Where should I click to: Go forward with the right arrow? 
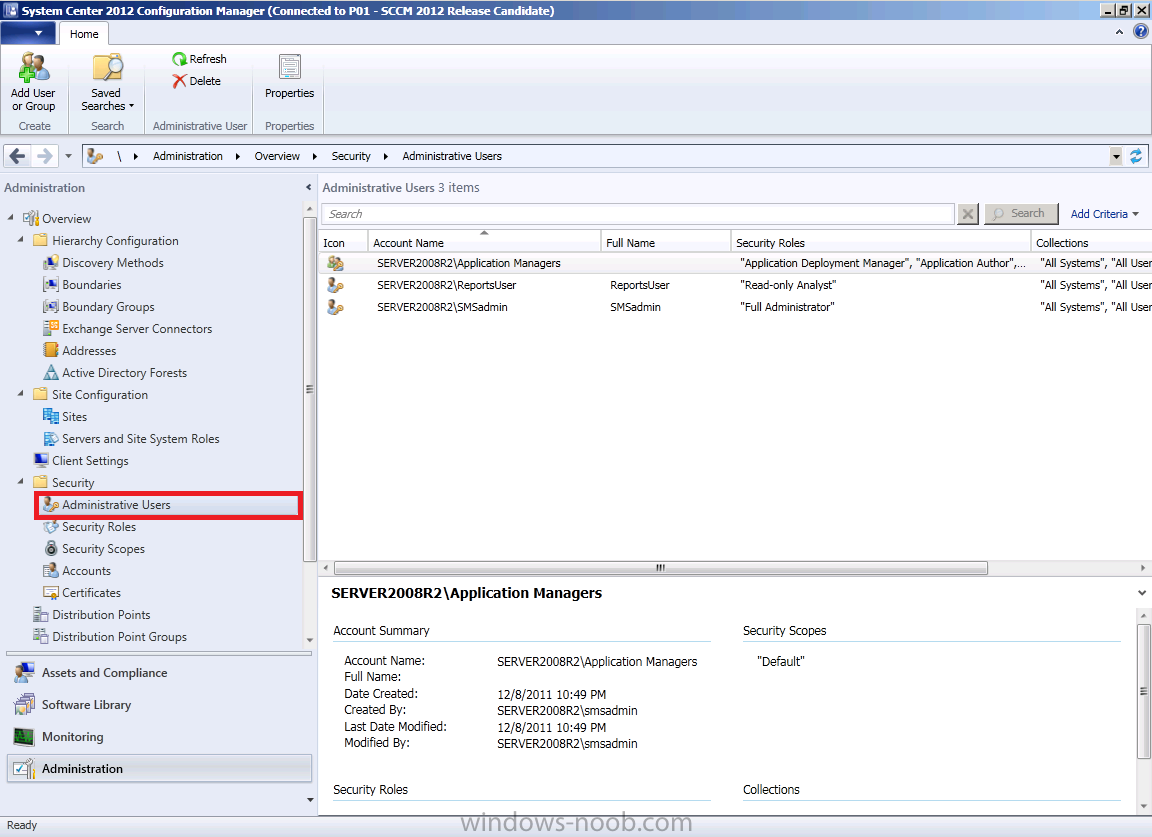(x=44, y=156)
